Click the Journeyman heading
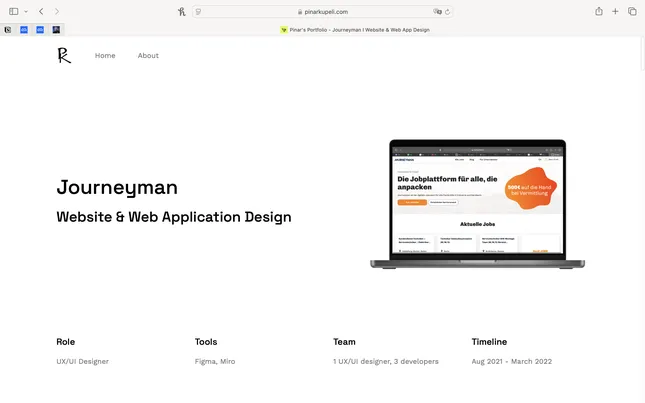Viewport: 645px width, 403px height. tap(117, 188)
